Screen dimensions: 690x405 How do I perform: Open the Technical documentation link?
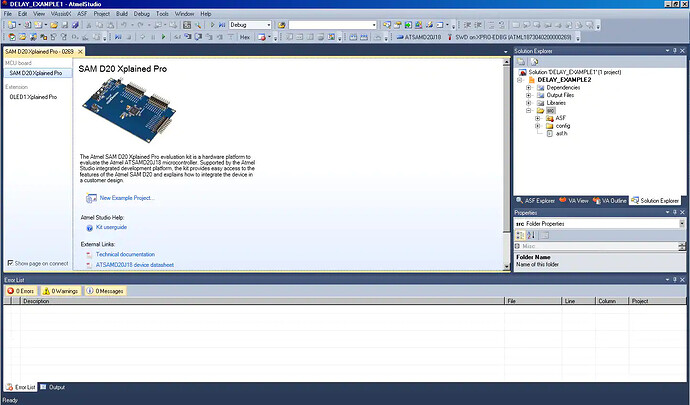click(125, 254)
